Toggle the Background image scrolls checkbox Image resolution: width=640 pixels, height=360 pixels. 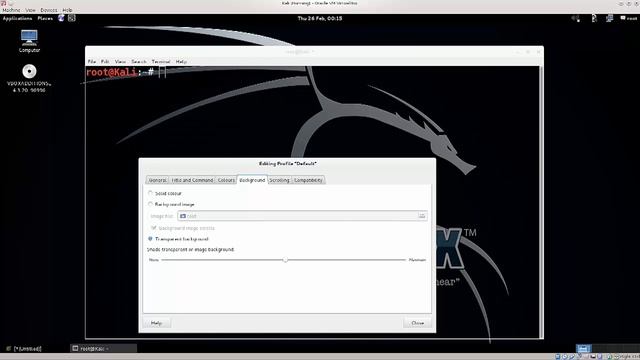pos(154,228)
